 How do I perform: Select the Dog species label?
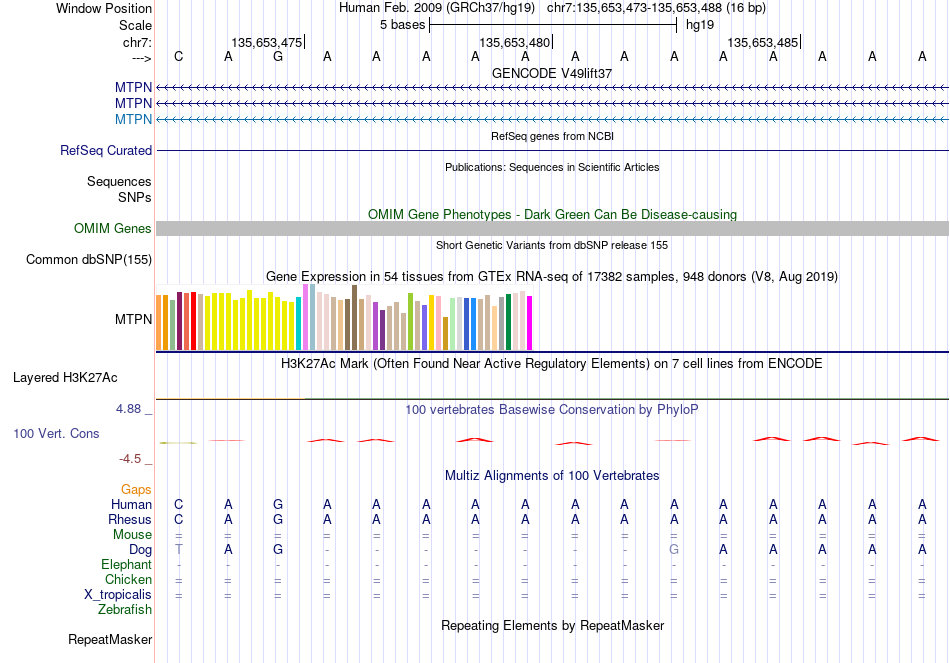tap(140, 550)
